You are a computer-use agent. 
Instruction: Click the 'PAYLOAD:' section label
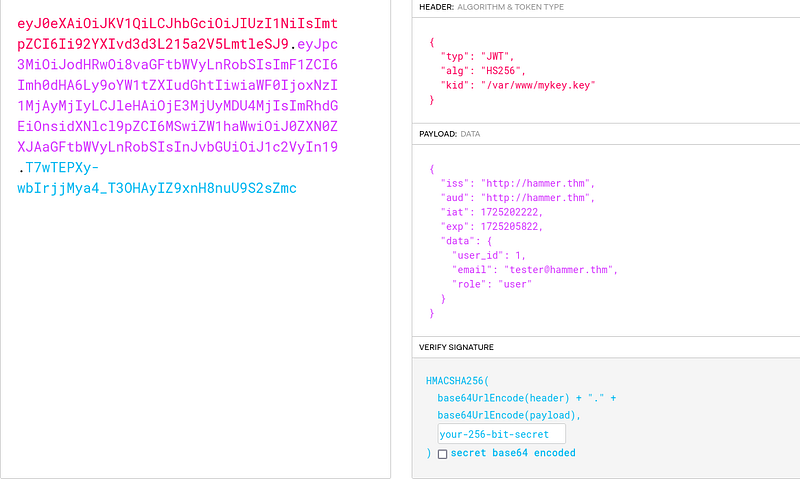(438, 134)
